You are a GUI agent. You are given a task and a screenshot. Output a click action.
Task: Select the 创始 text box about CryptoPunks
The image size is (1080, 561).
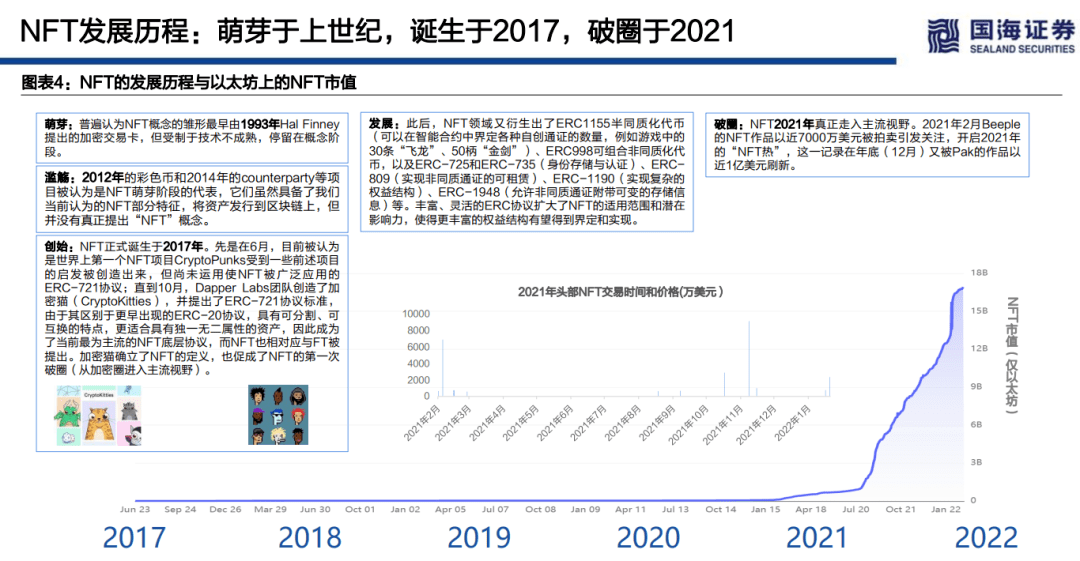(x=192, y=343)
